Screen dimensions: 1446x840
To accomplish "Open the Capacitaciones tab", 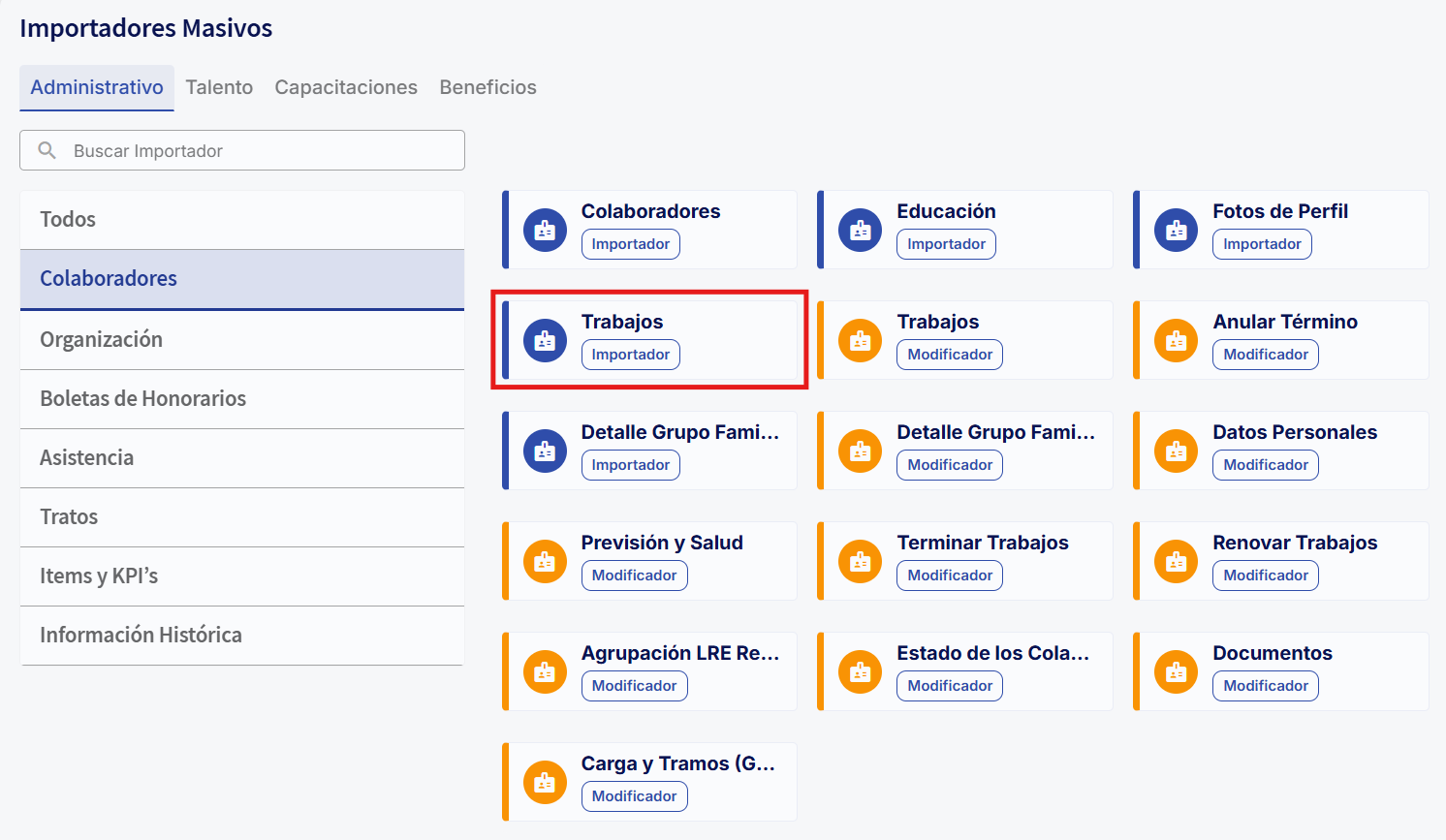I will (346, 87).
